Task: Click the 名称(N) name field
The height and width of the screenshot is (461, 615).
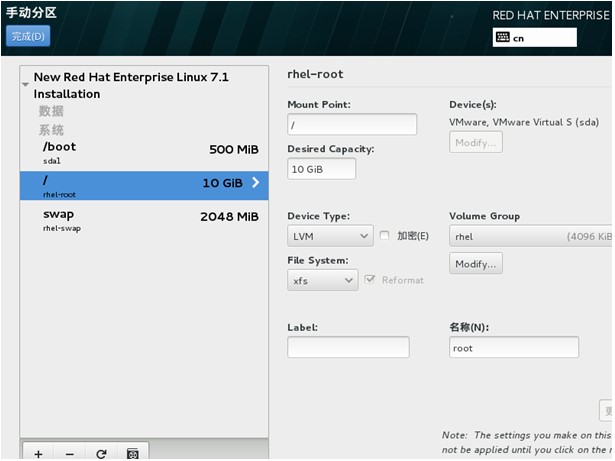Action: pyautogui.click(x=514, y=348)
